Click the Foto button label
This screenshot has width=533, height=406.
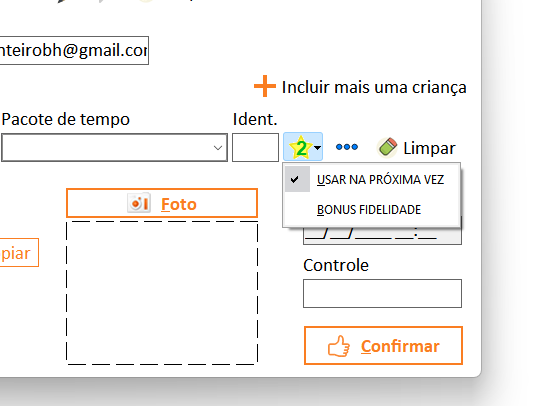point(179,204)
